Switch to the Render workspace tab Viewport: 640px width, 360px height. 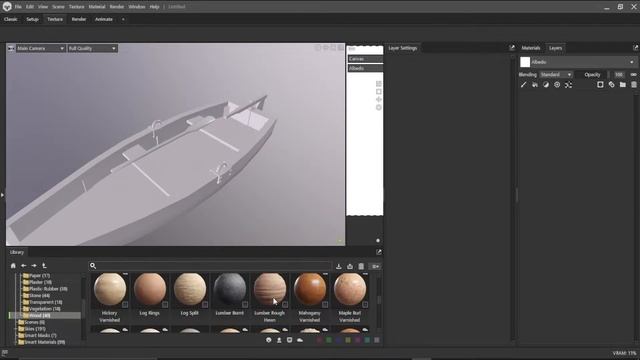click(x=79, y=19)
